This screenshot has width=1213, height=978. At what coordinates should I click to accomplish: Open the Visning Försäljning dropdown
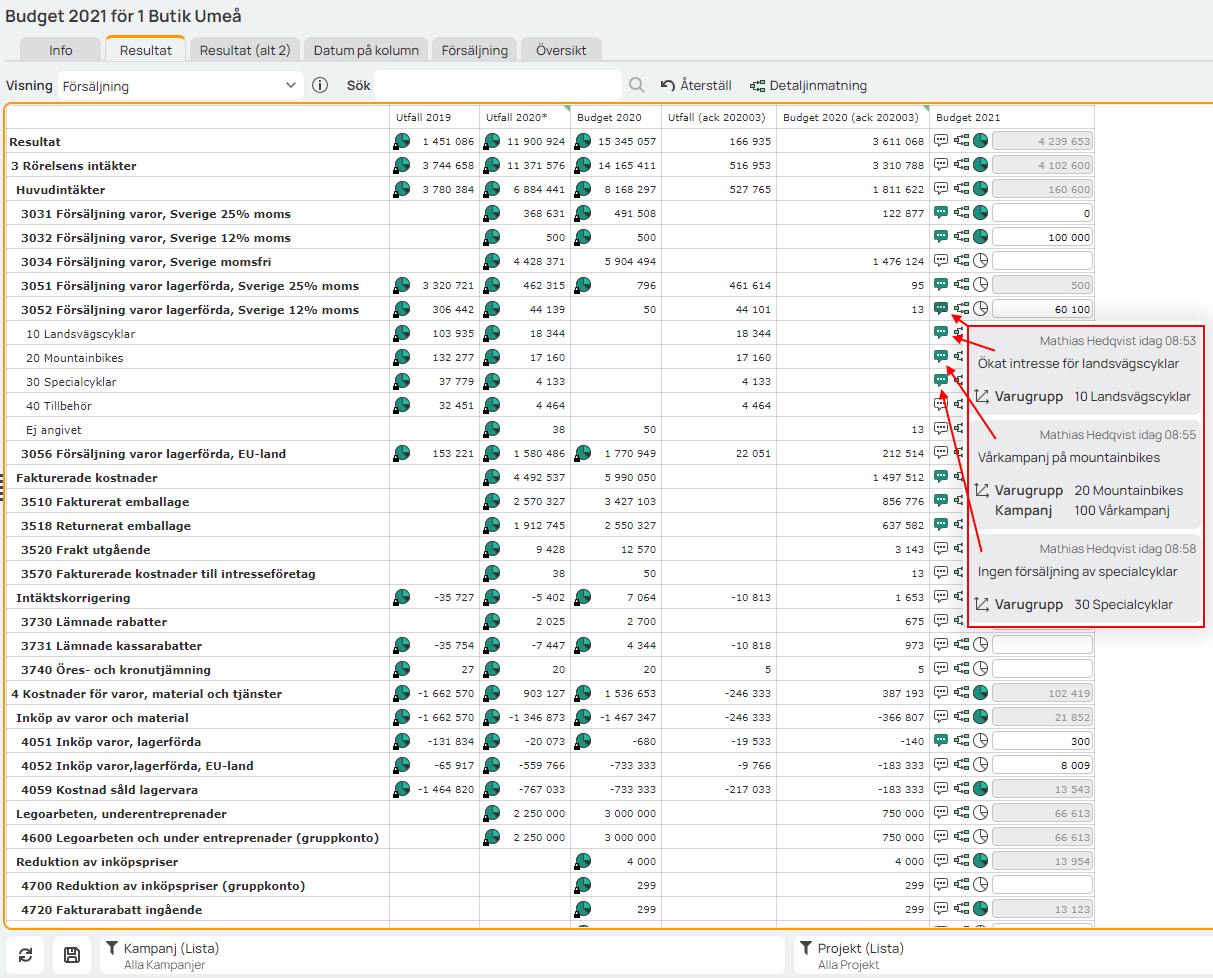click(x=180, y=86)
